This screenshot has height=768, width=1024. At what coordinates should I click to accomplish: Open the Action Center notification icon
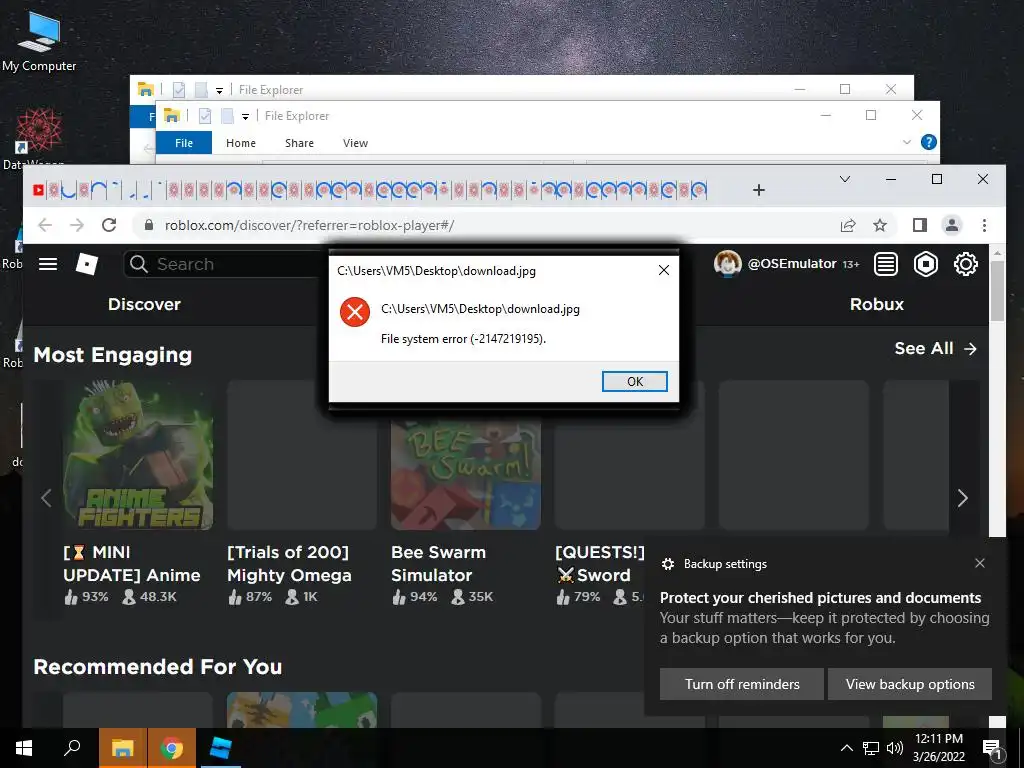pyautogui.click(x=992, y=748)
